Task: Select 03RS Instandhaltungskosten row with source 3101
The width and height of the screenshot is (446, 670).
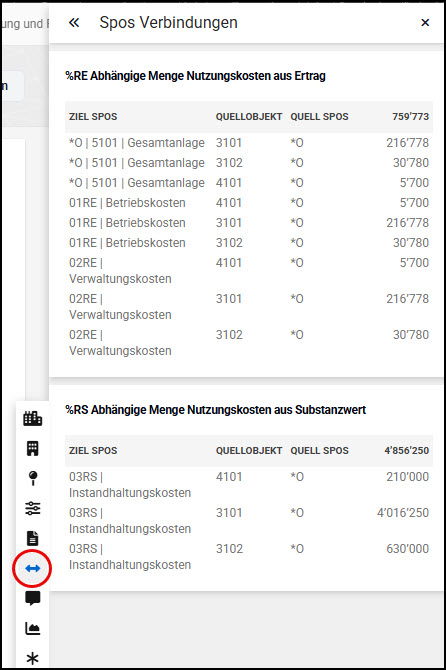Action: click(249, 521)
